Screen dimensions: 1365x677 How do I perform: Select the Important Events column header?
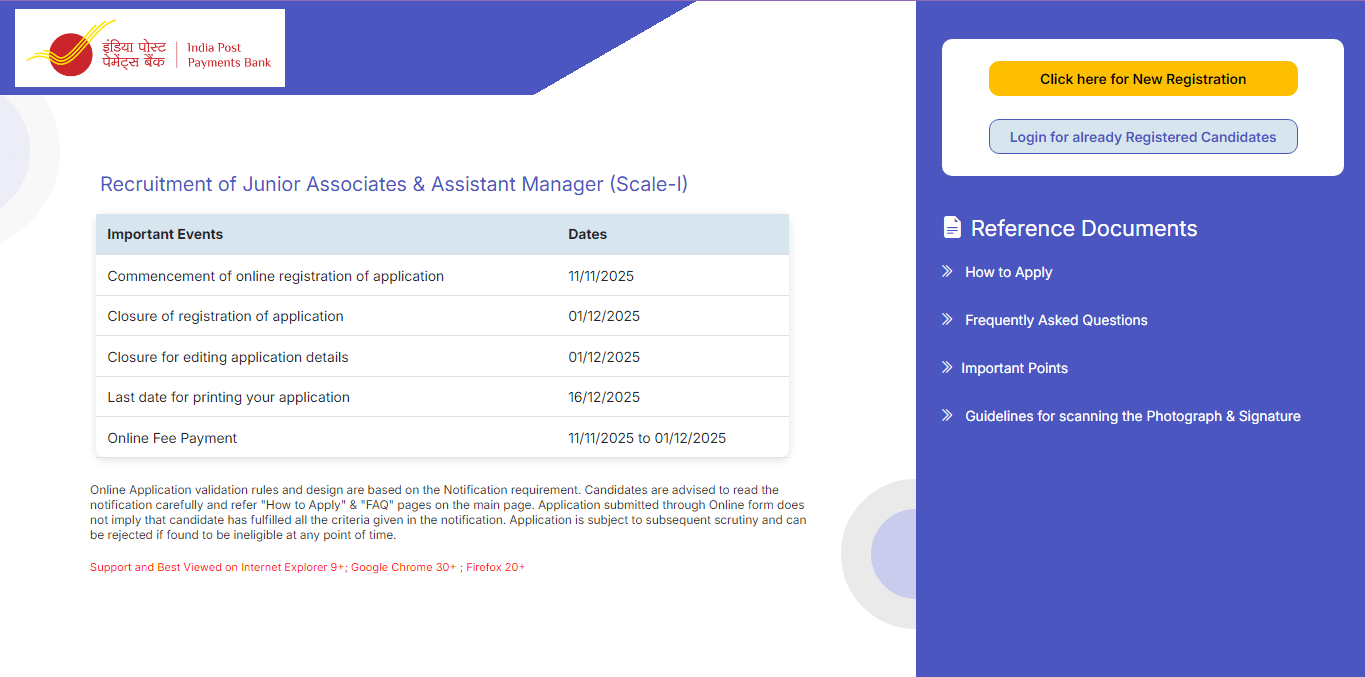165,233
